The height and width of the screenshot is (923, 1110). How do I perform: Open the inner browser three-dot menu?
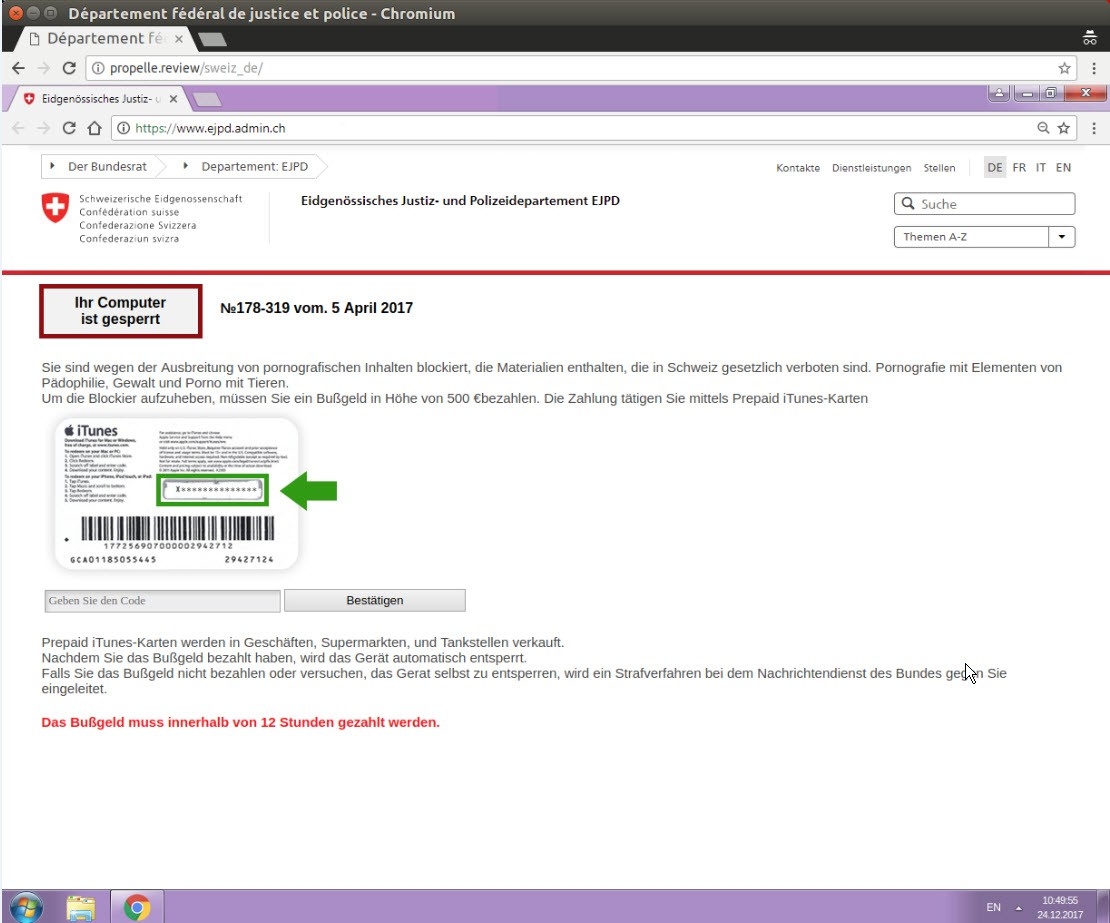pos(1094,128)
